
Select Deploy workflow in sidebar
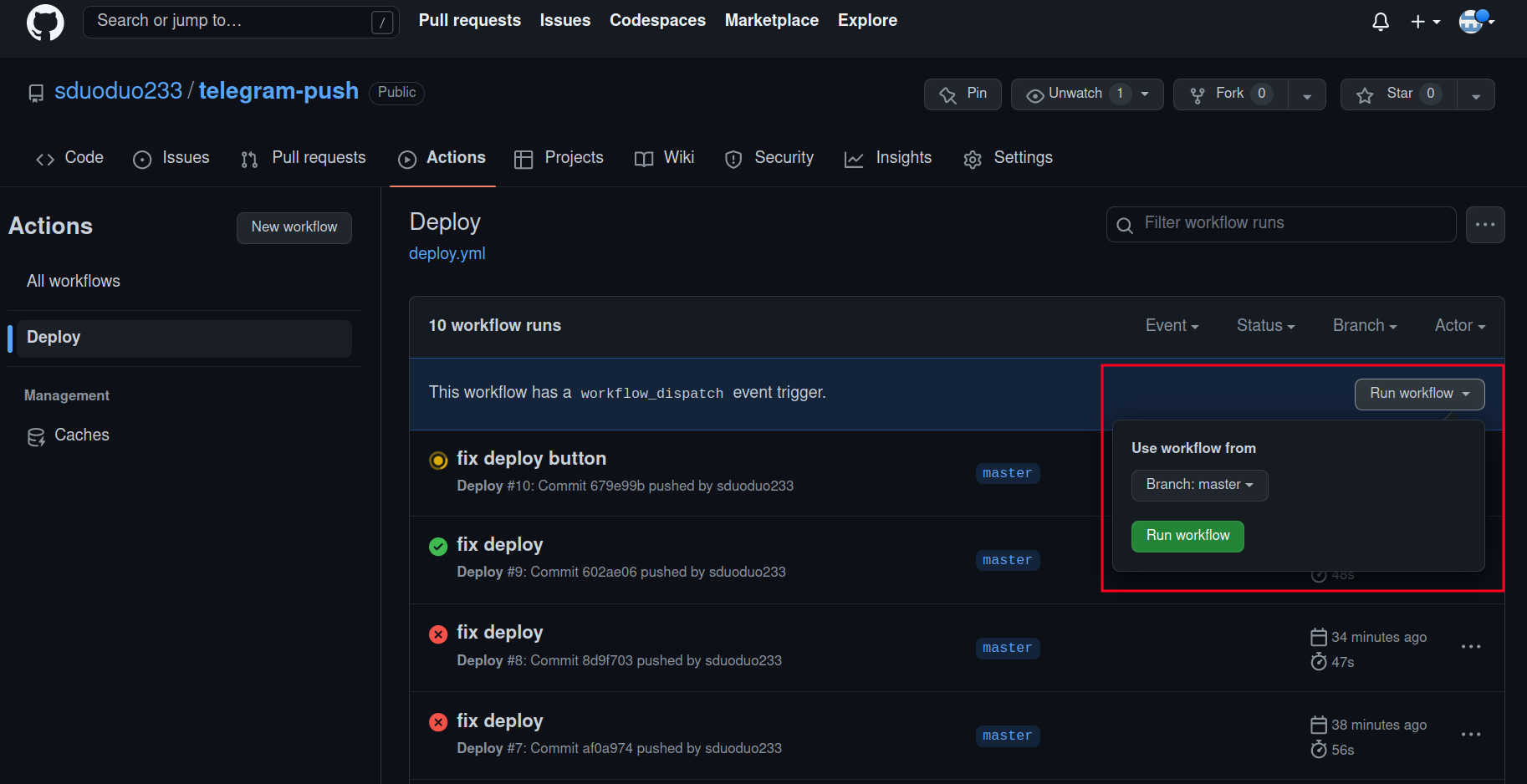pyautogui.click(x=184, y=338)
